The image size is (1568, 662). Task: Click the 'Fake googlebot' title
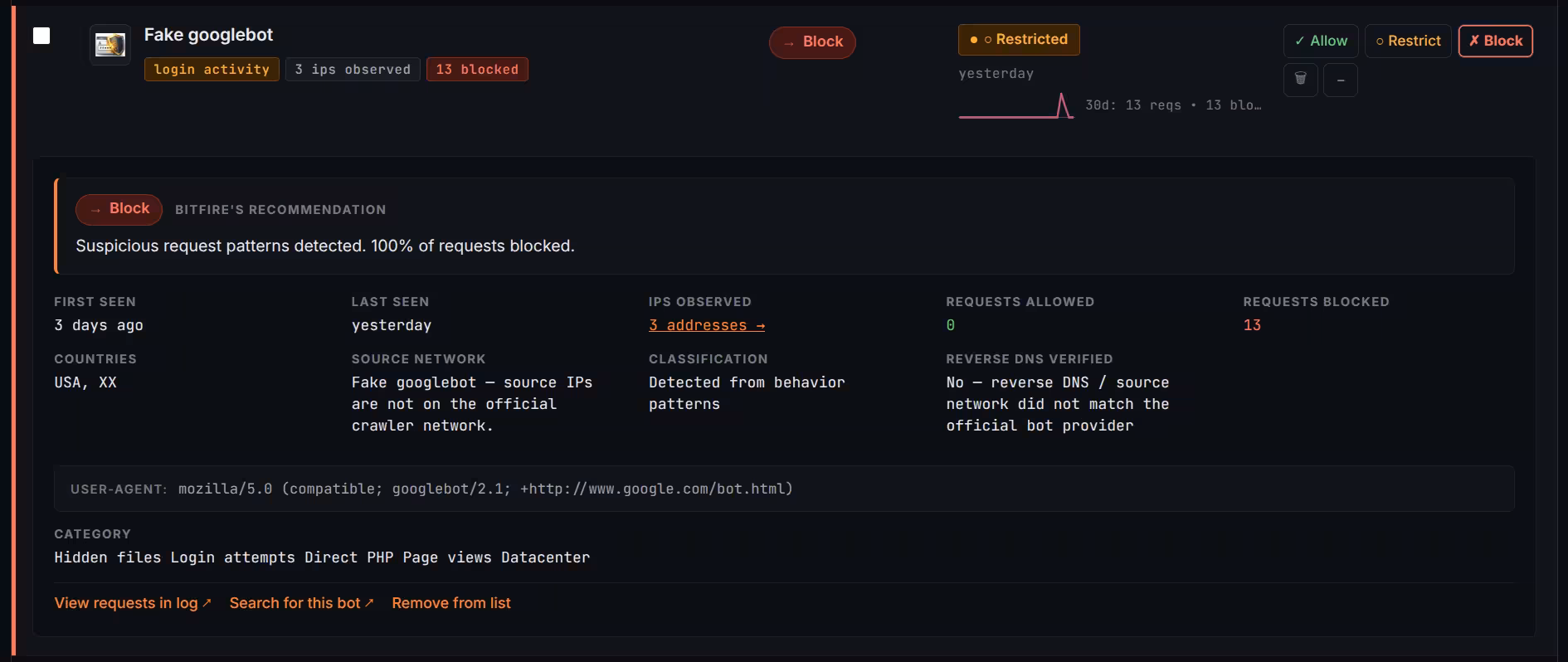[x=208, y=35]
